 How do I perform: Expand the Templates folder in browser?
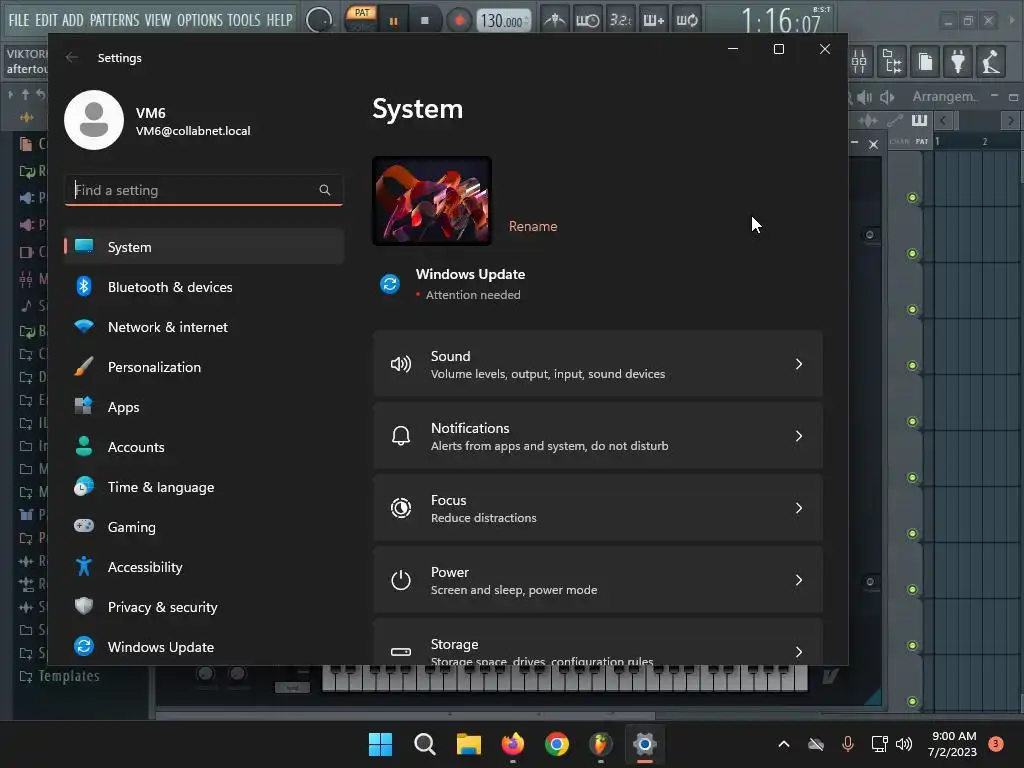pyautogui.click(x=60, y=676)
